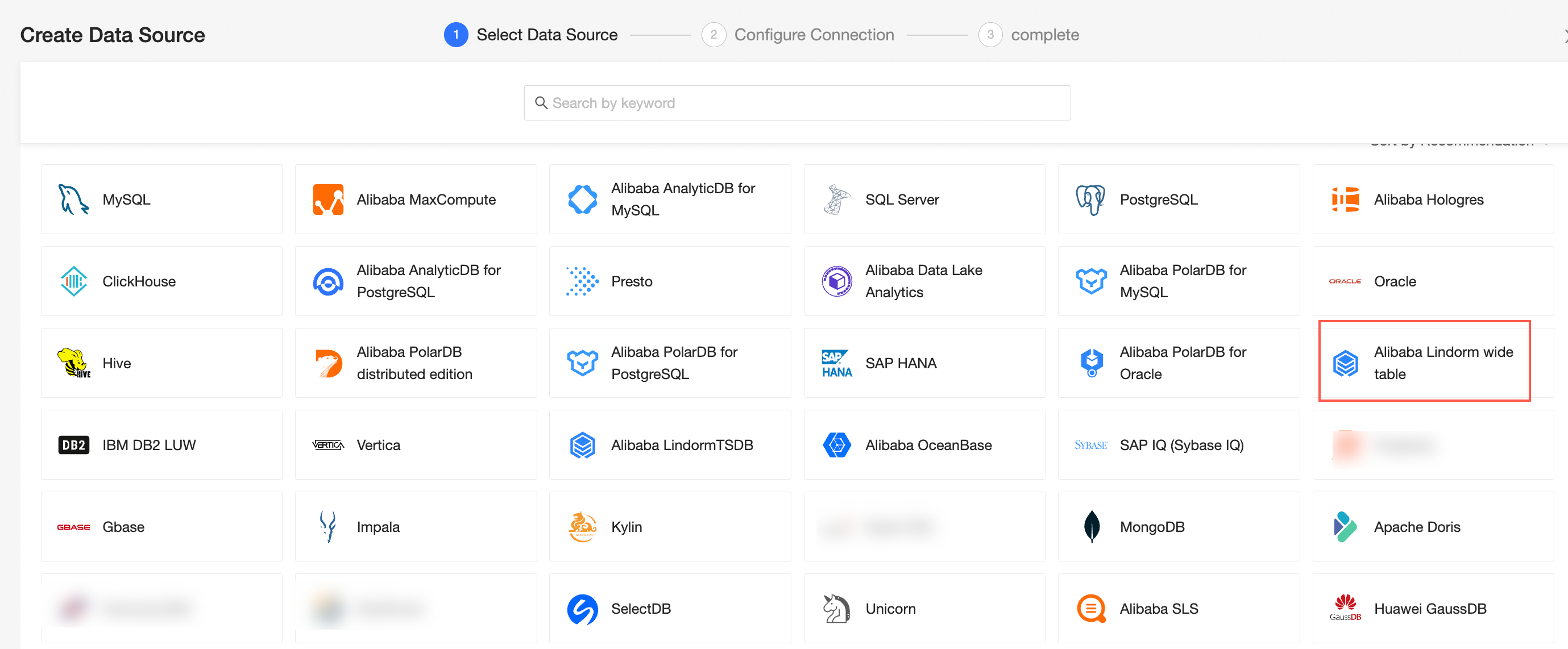
Task: Click the step 3 number circle
Action: [x=990, y=35]
